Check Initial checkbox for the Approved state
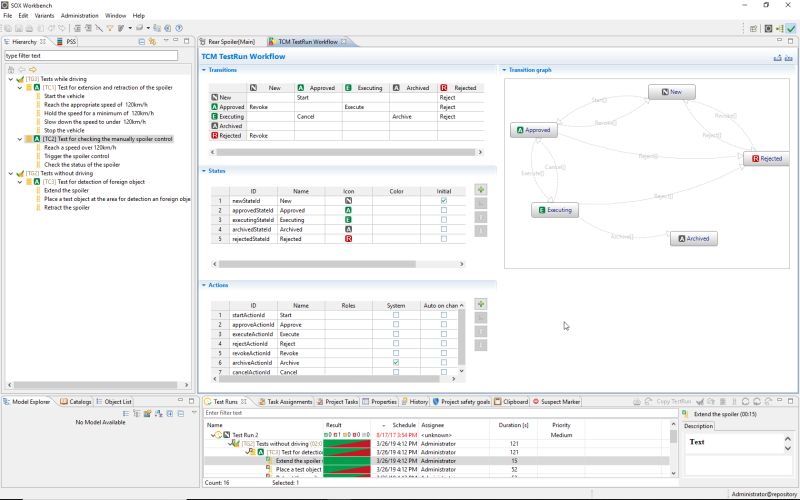 coord(444,210)
